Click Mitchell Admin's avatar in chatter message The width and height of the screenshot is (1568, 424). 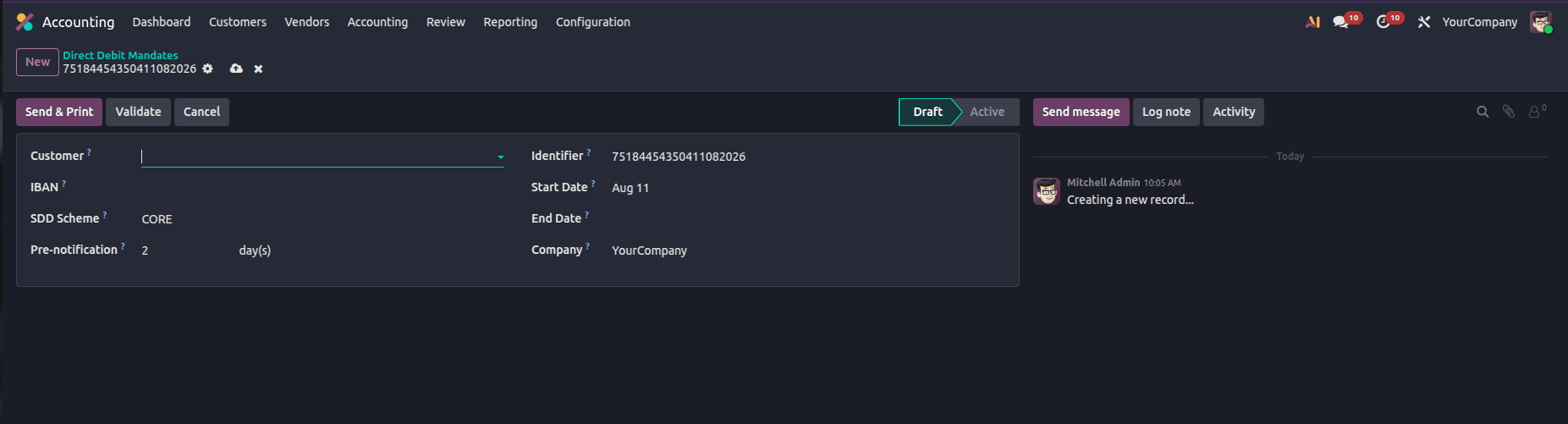point(1047,191)
